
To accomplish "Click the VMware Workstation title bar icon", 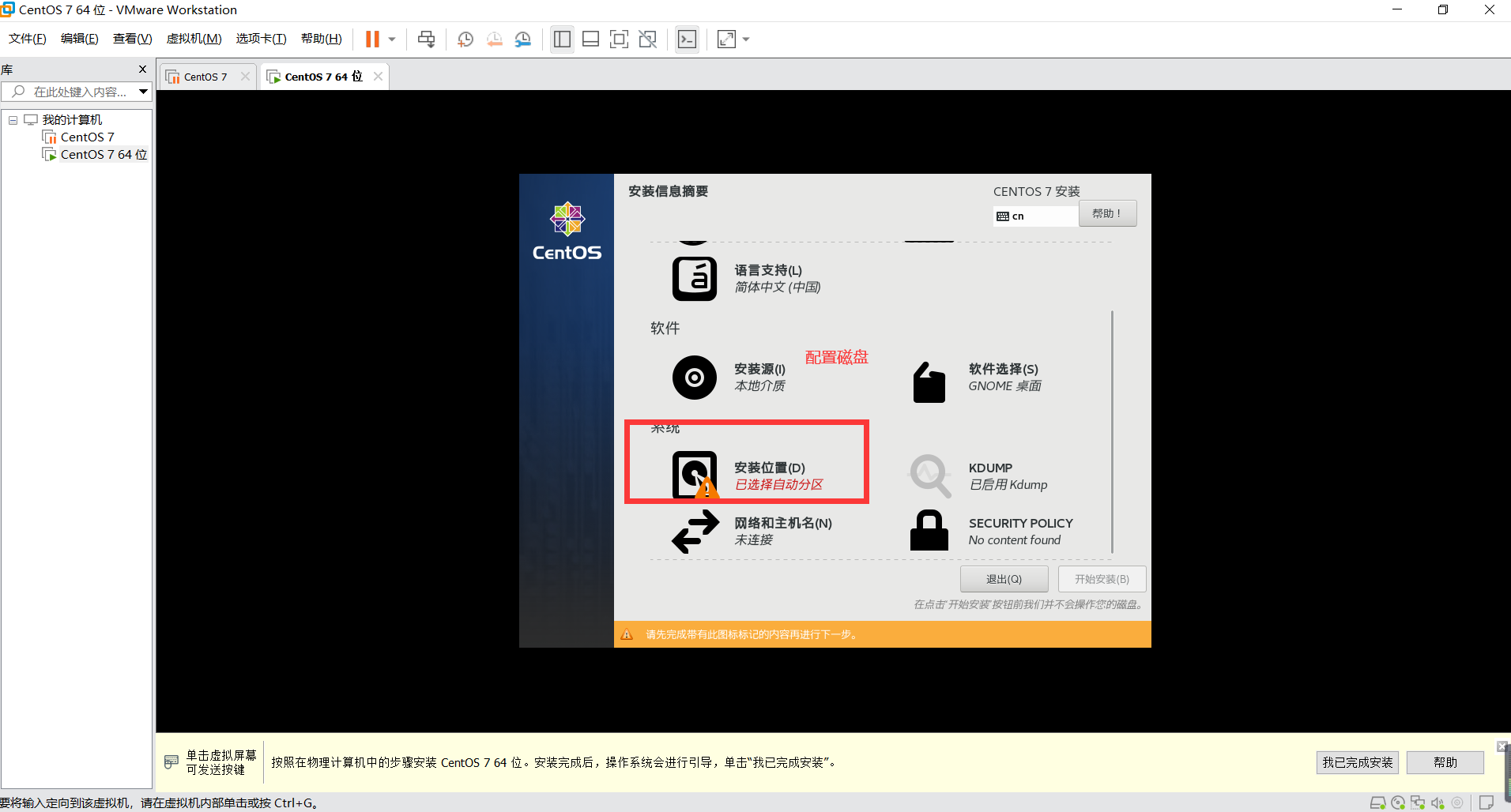I will pyautogui.click(x=8, y=9).
